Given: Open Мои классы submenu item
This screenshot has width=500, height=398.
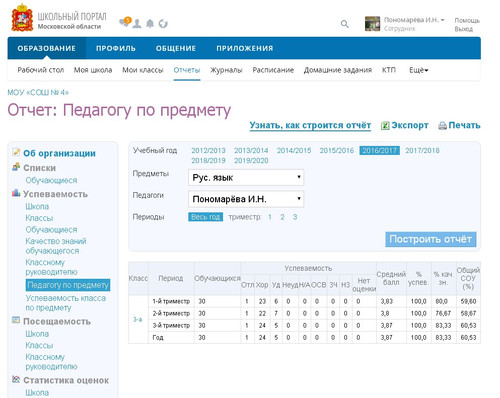Looking at the screenshot, I should (x=143, y=70).
